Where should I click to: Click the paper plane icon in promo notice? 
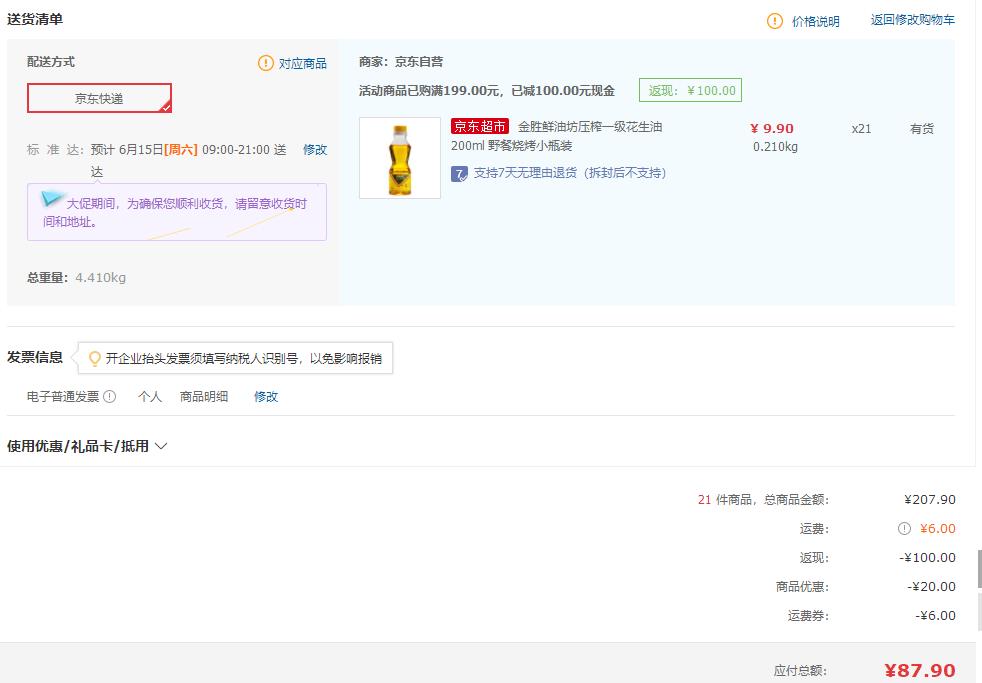point(52,199)
